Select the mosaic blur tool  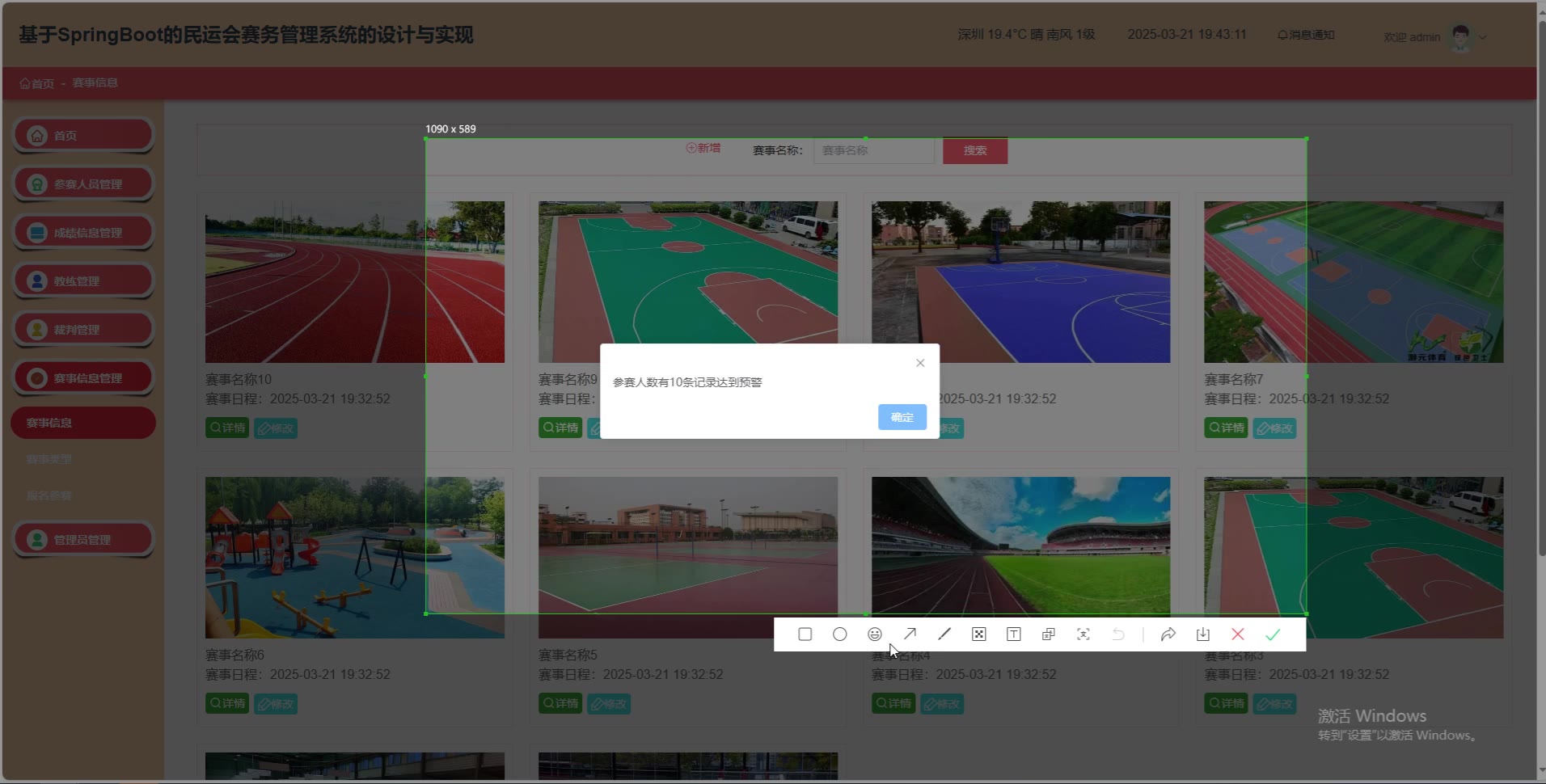pyautogui.click(x=978, y=634)
